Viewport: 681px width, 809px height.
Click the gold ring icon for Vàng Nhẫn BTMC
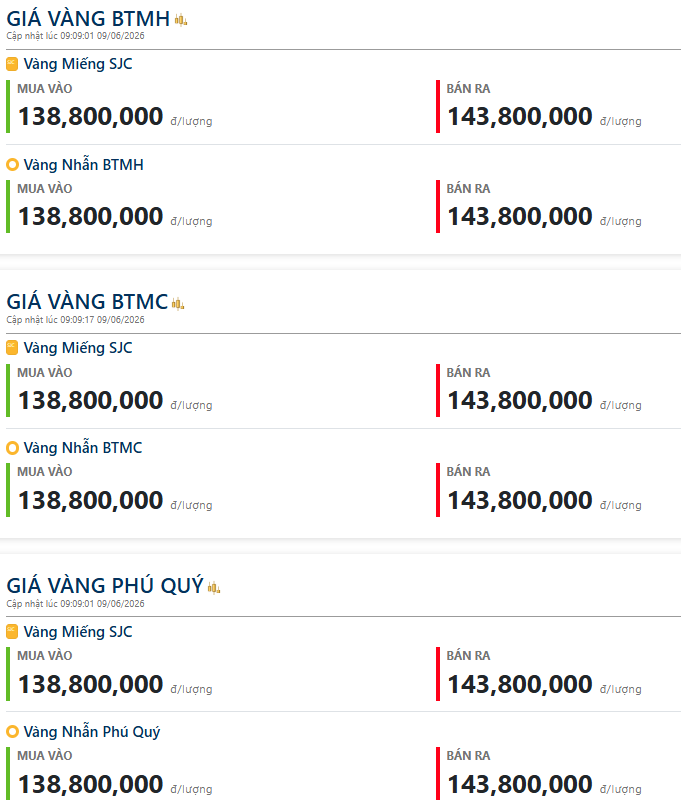point(12,448)
